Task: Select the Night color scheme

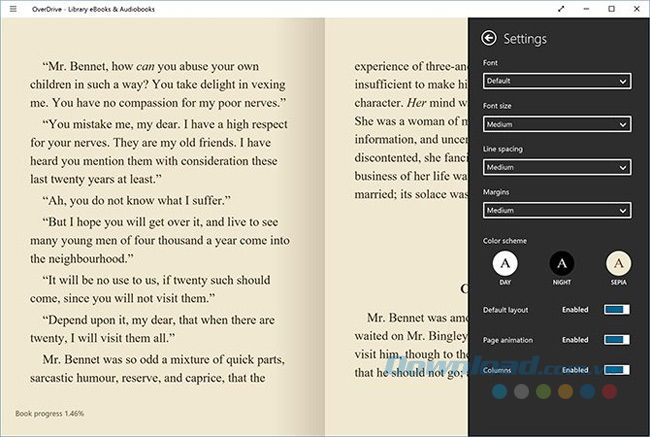Action: [x=562, y=263]
